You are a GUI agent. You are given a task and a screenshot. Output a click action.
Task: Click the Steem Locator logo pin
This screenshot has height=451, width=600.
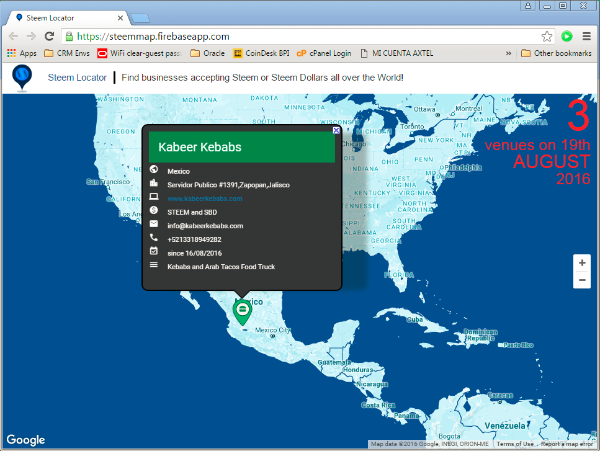[x=22, y=78]
